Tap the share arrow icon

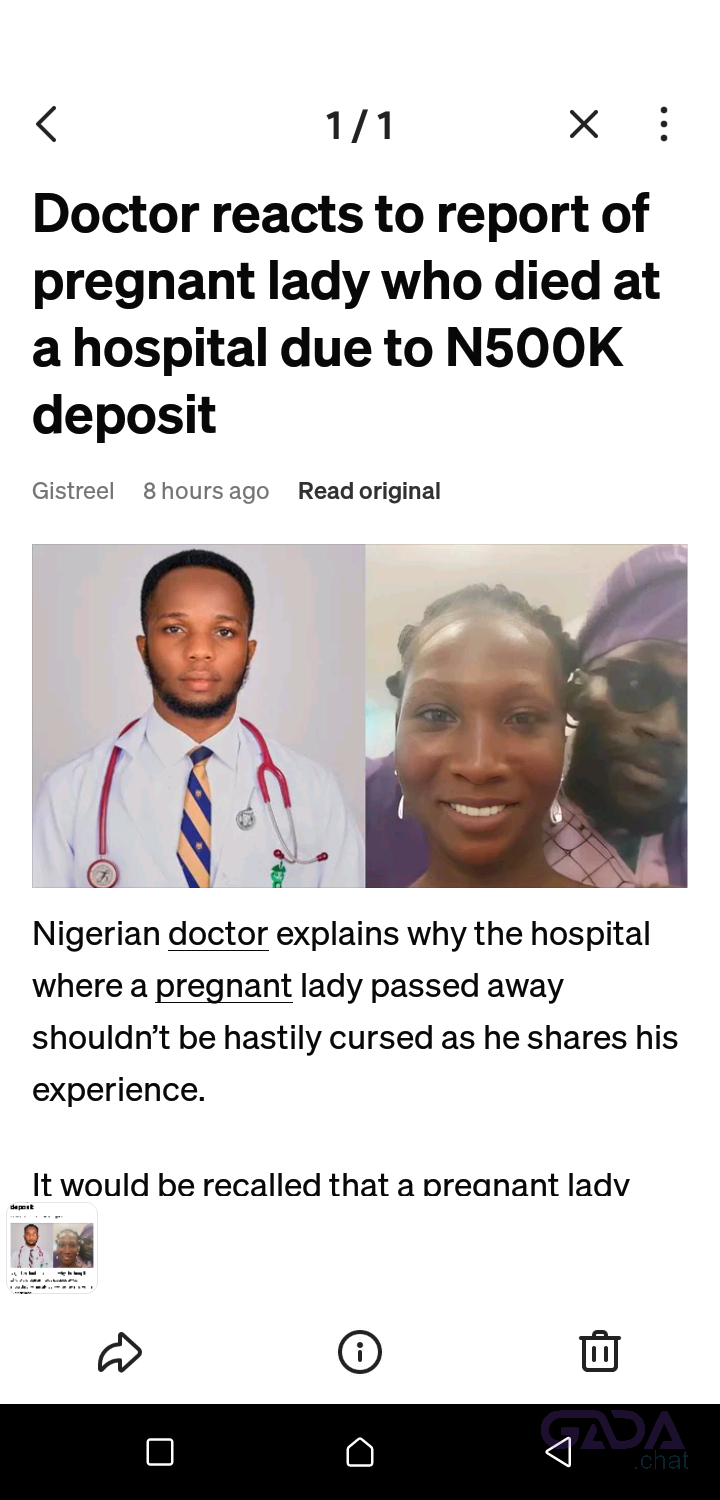tap(120, 1352)
